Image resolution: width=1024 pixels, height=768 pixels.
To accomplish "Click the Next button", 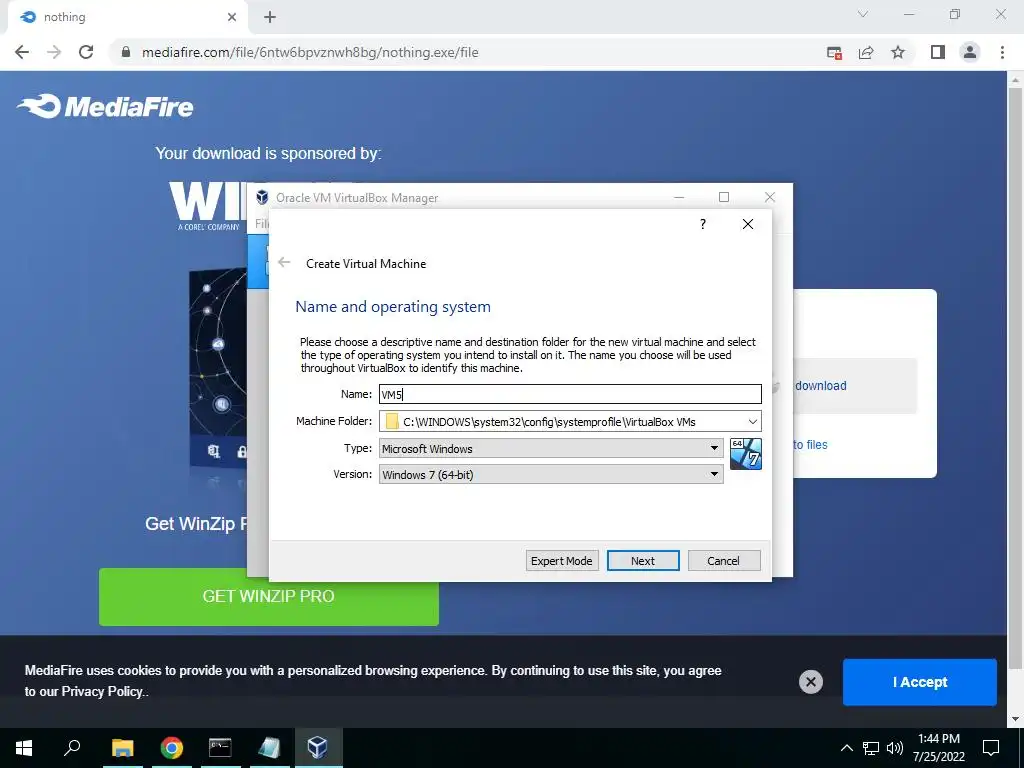I will click(643, 560).
